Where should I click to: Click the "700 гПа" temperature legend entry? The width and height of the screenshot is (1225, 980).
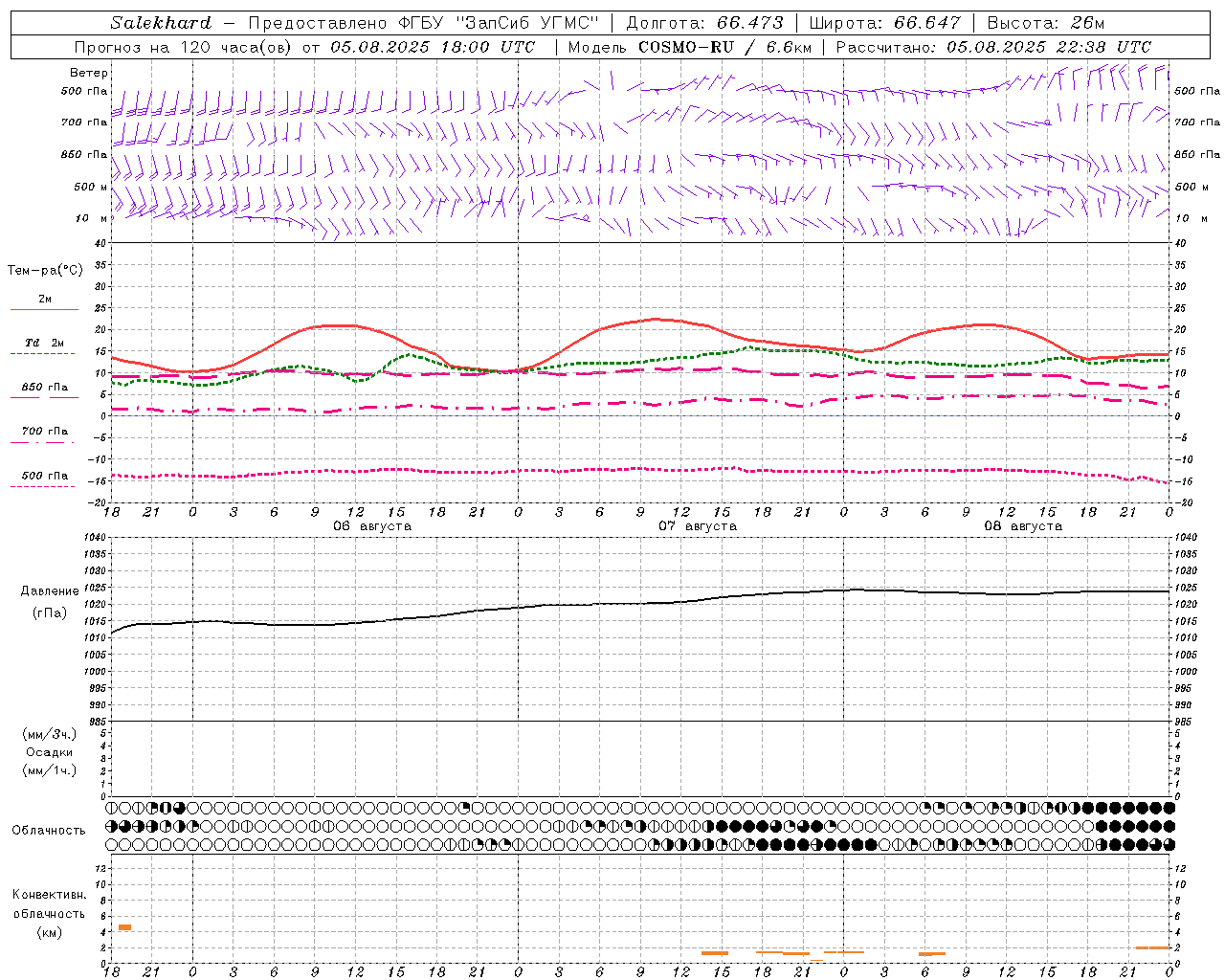[x=45, y=432]
